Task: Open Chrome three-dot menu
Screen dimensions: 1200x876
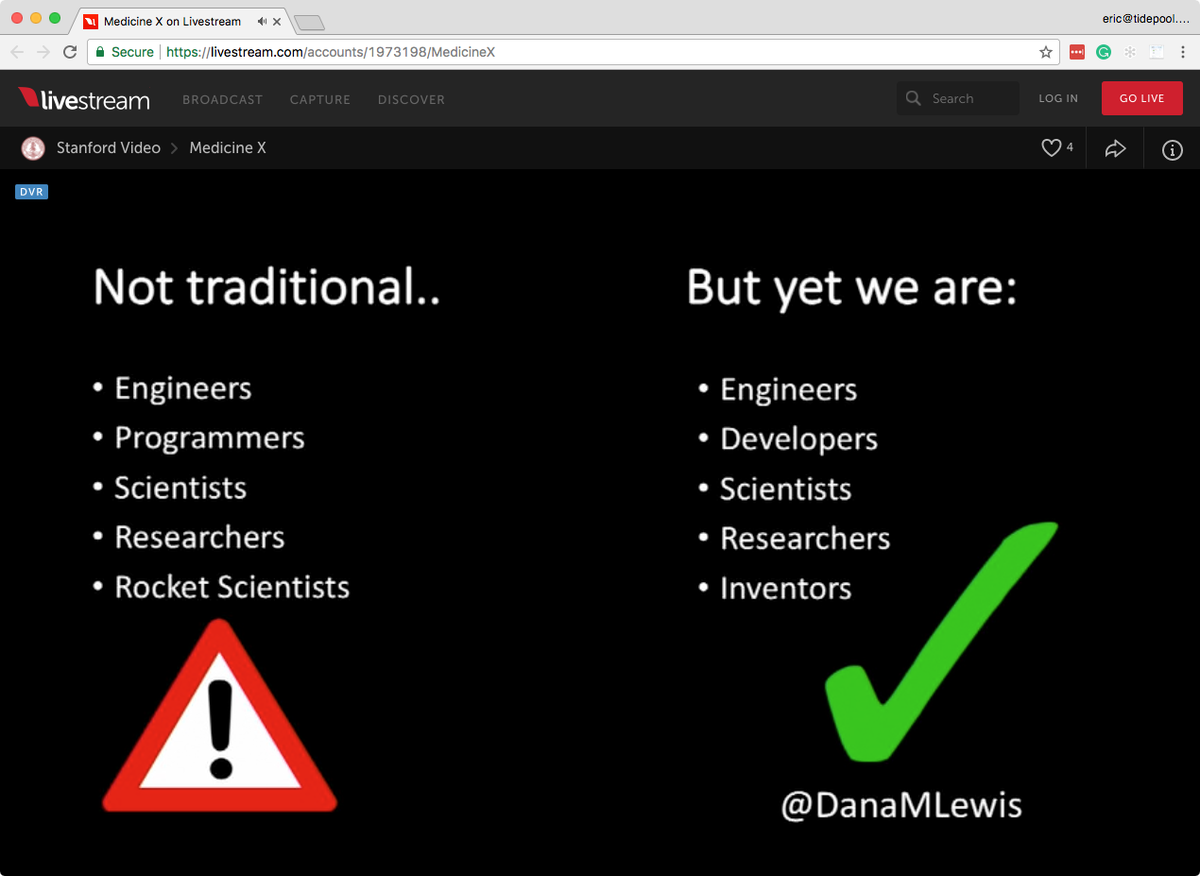Action: (1183, 52)
